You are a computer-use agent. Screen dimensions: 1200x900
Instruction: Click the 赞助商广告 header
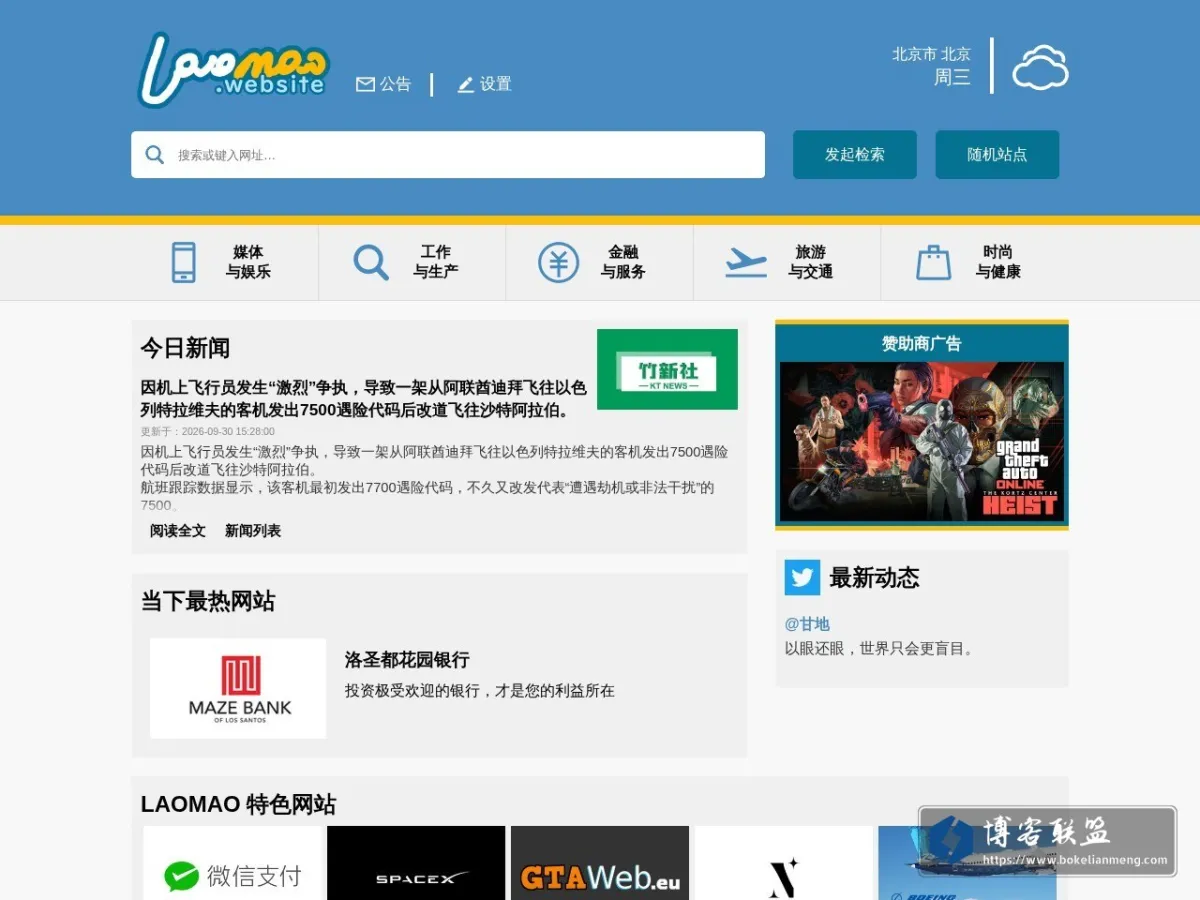coord(922,343)
